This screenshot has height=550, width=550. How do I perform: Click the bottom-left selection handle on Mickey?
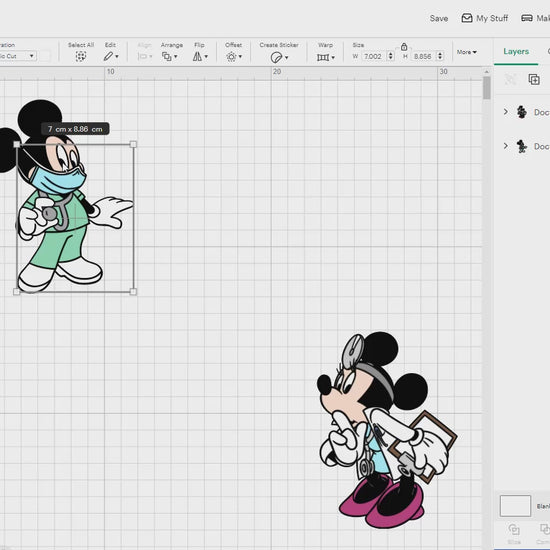pyautogui.click(x=16, y=291)
